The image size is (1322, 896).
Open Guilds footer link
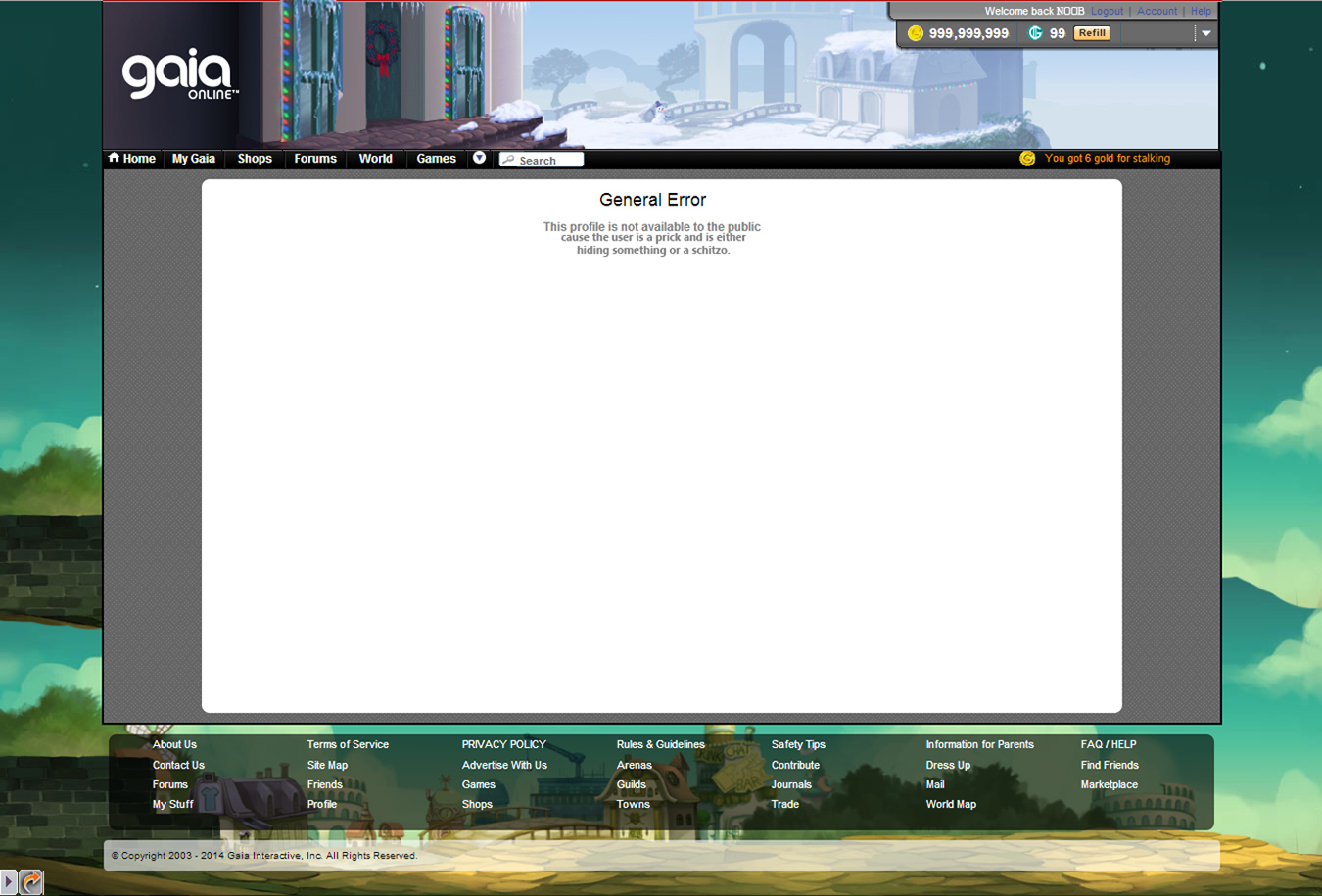click(631, 784)
